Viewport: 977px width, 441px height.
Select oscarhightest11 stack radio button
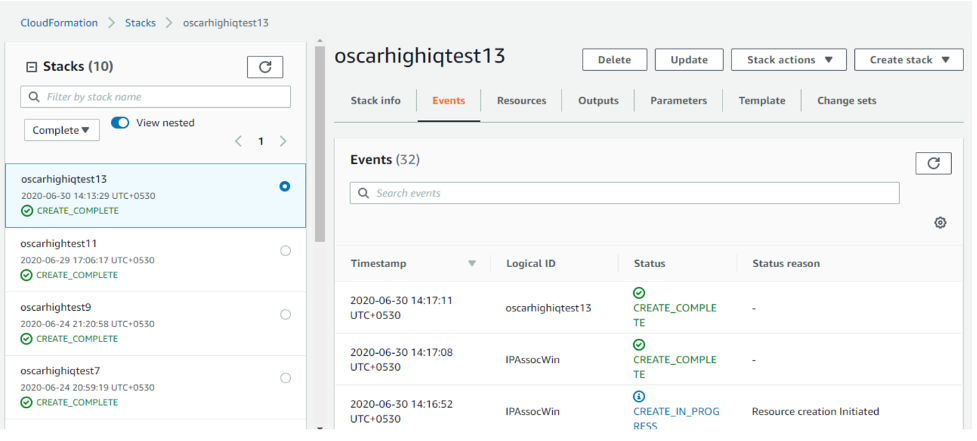(x=285, y=250)
